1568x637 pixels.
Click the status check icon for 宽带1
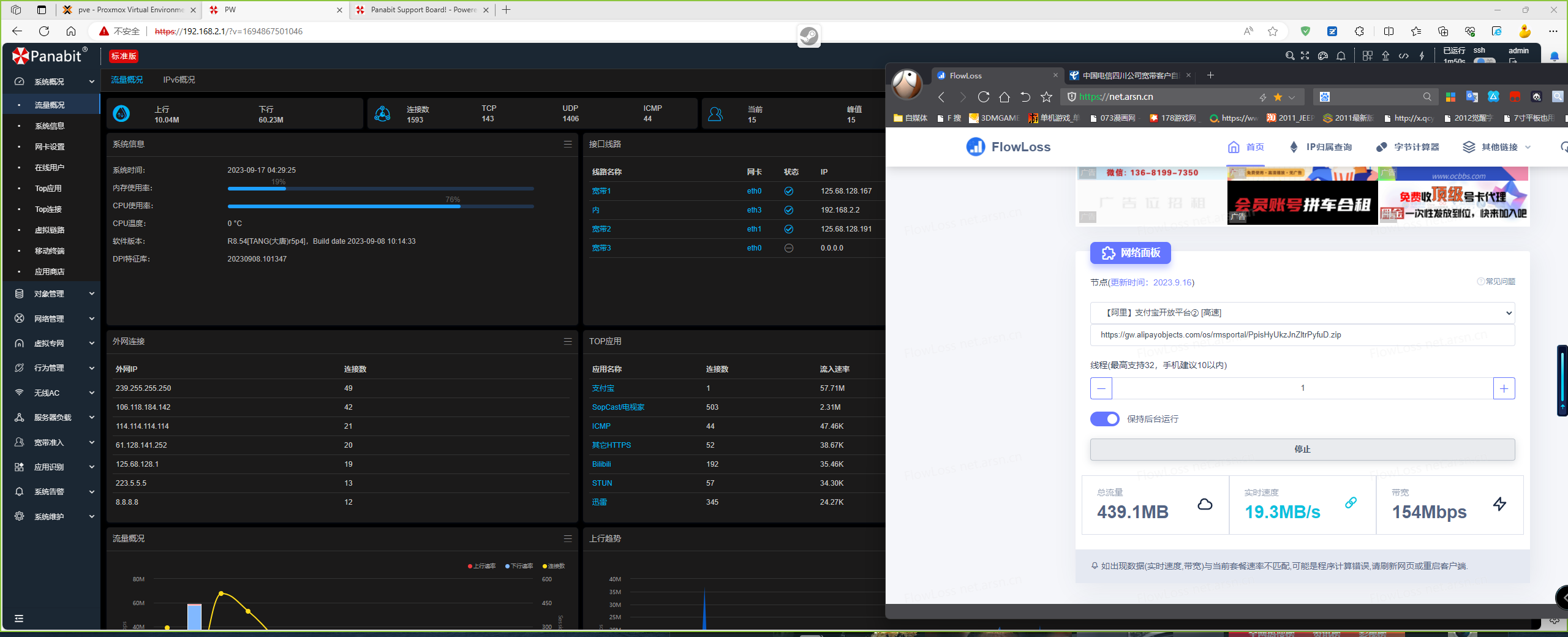pos(789,191)
